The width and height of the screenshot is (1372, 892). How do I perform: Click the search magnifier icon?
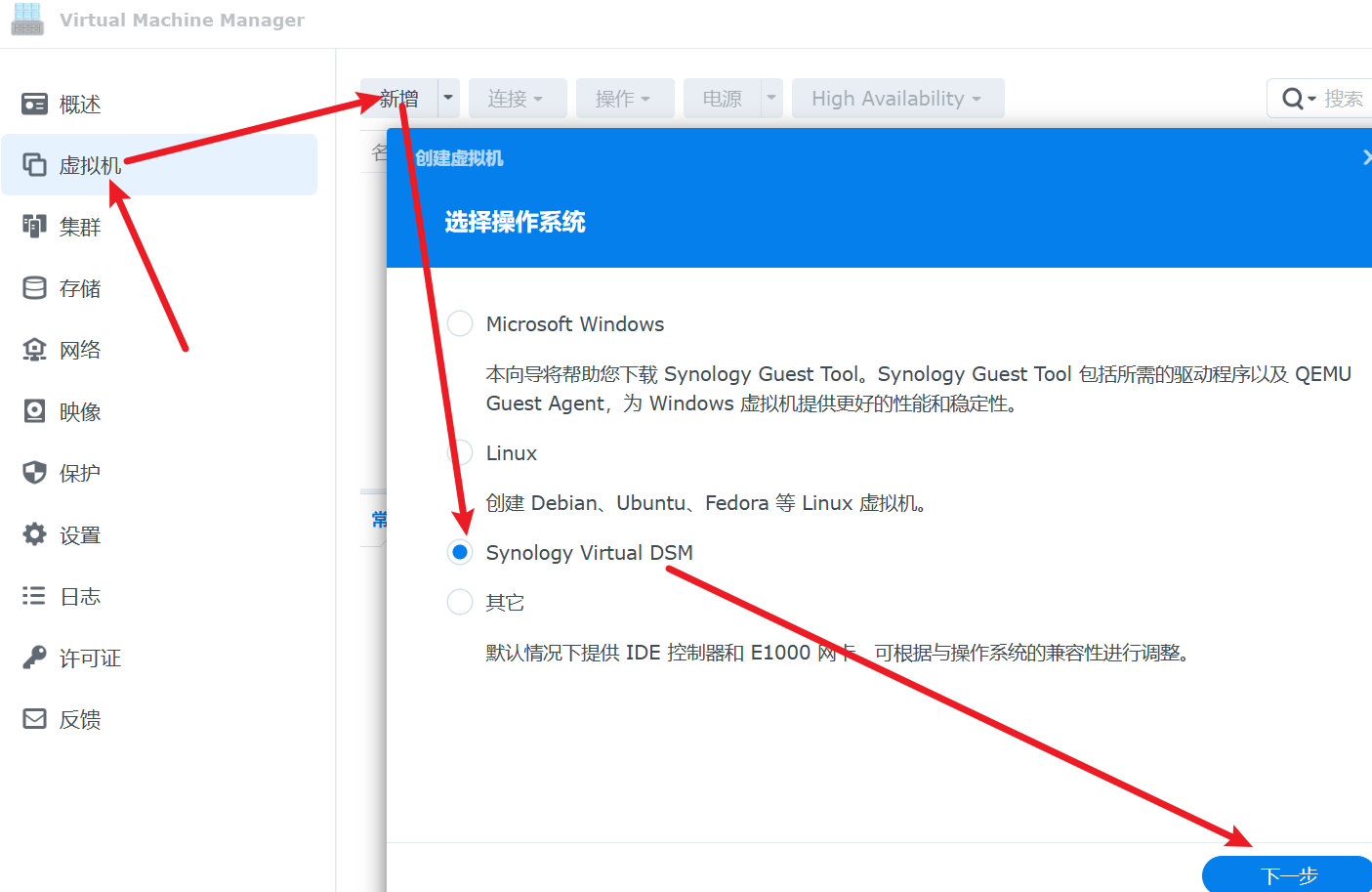coord(1293,99)
